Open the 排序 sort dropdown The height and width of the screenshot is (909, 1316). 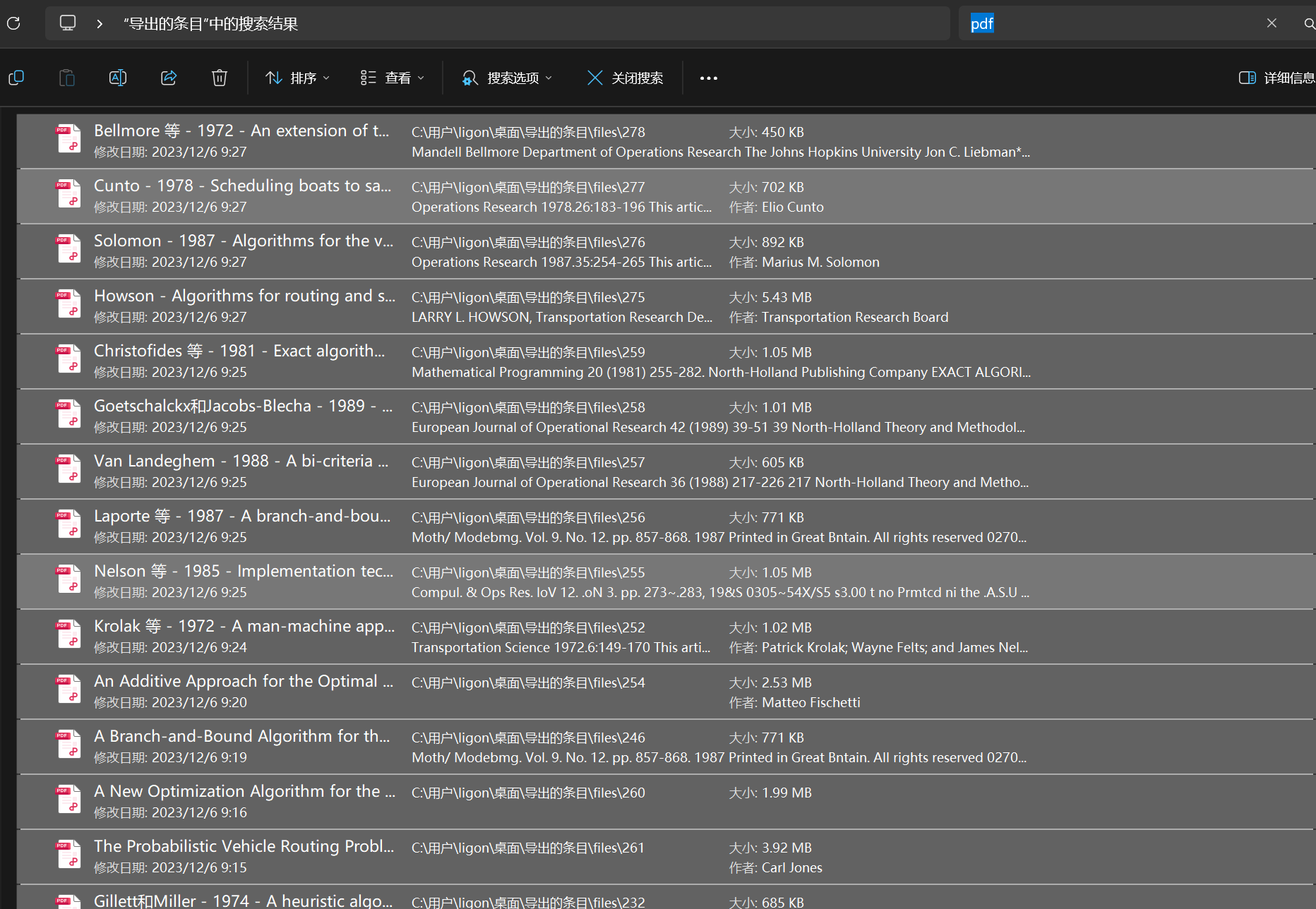pos(297,78)
